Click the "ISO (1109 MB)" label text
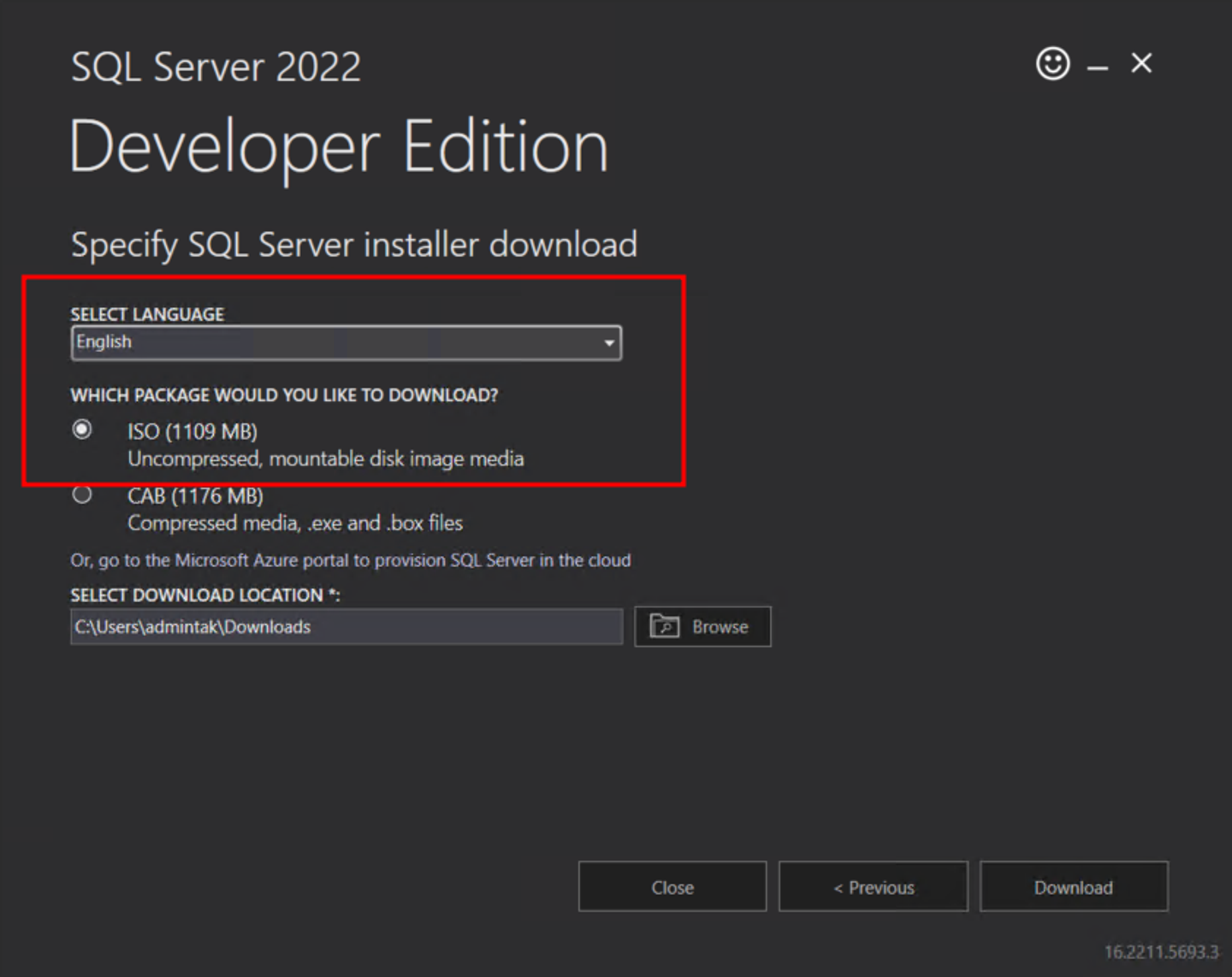 tap(192, 431)
